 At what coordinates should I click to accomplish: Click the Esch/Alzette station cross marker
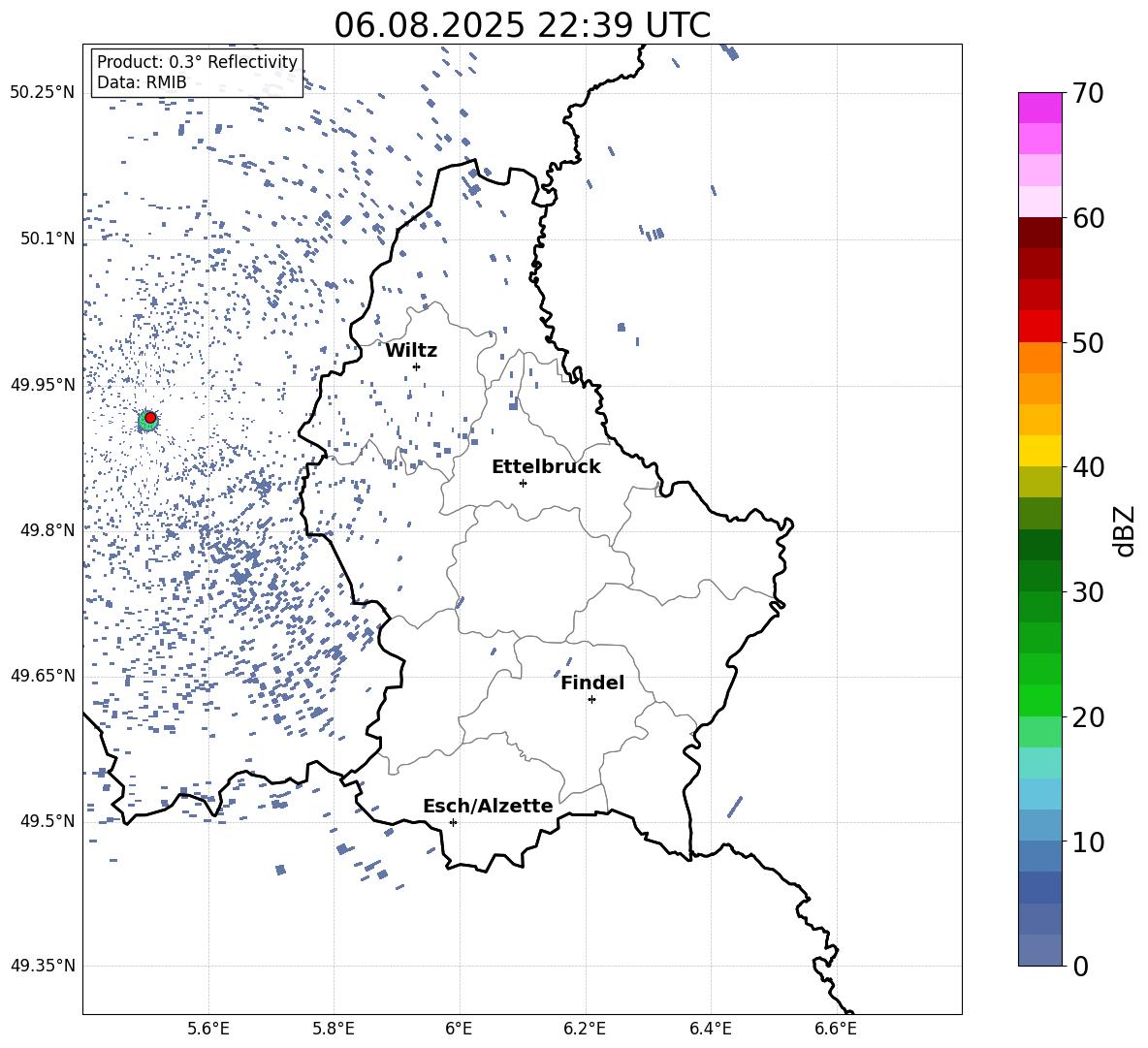coord(453,822)
